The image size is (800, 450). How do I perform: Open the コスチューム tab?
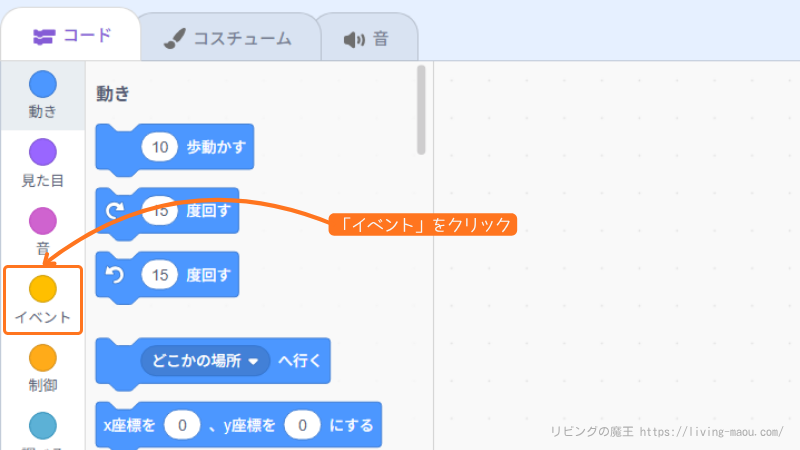[x=228, y=39]
